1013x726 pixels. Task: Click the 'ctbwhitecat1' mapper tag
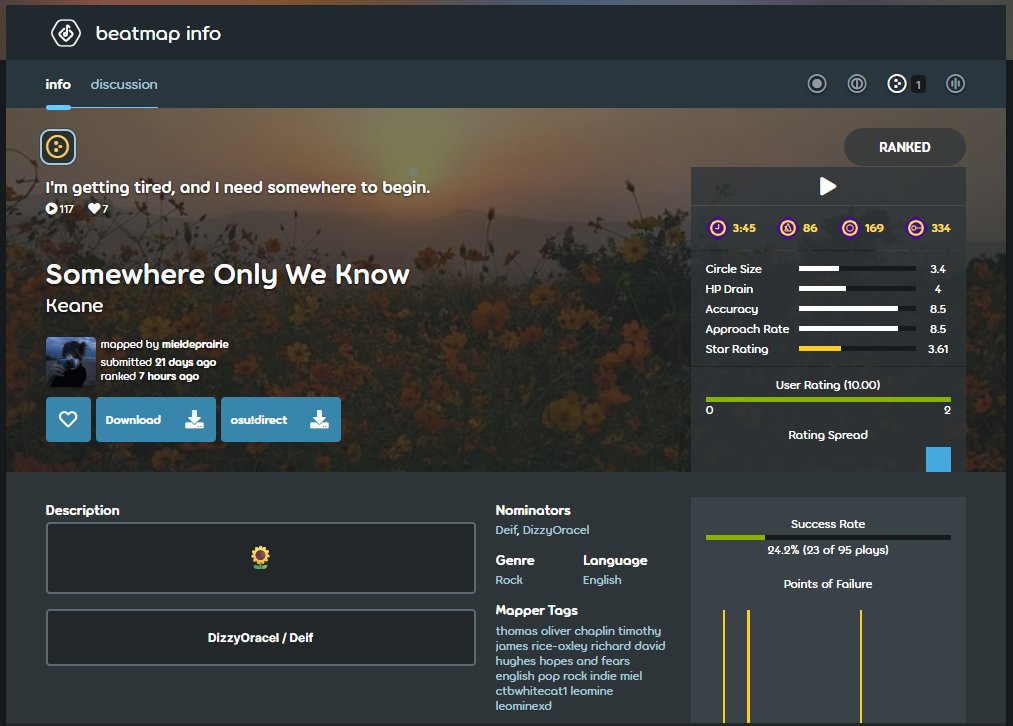tap(531, 691)
